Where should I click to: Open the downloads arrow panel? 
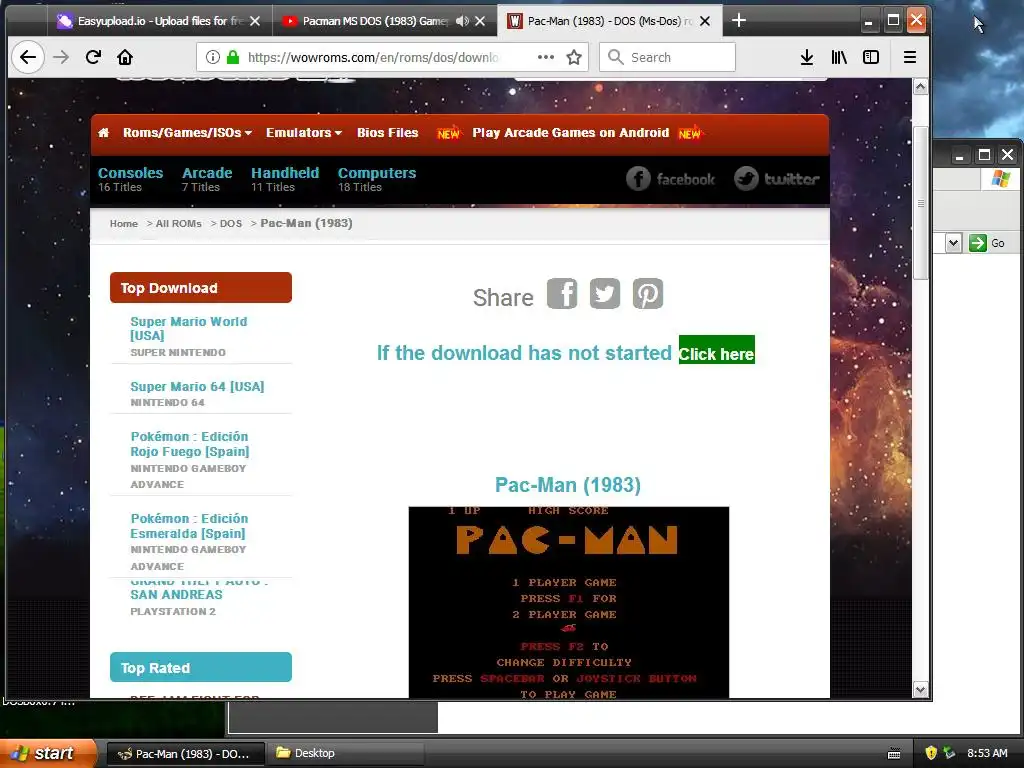[807, 57]
